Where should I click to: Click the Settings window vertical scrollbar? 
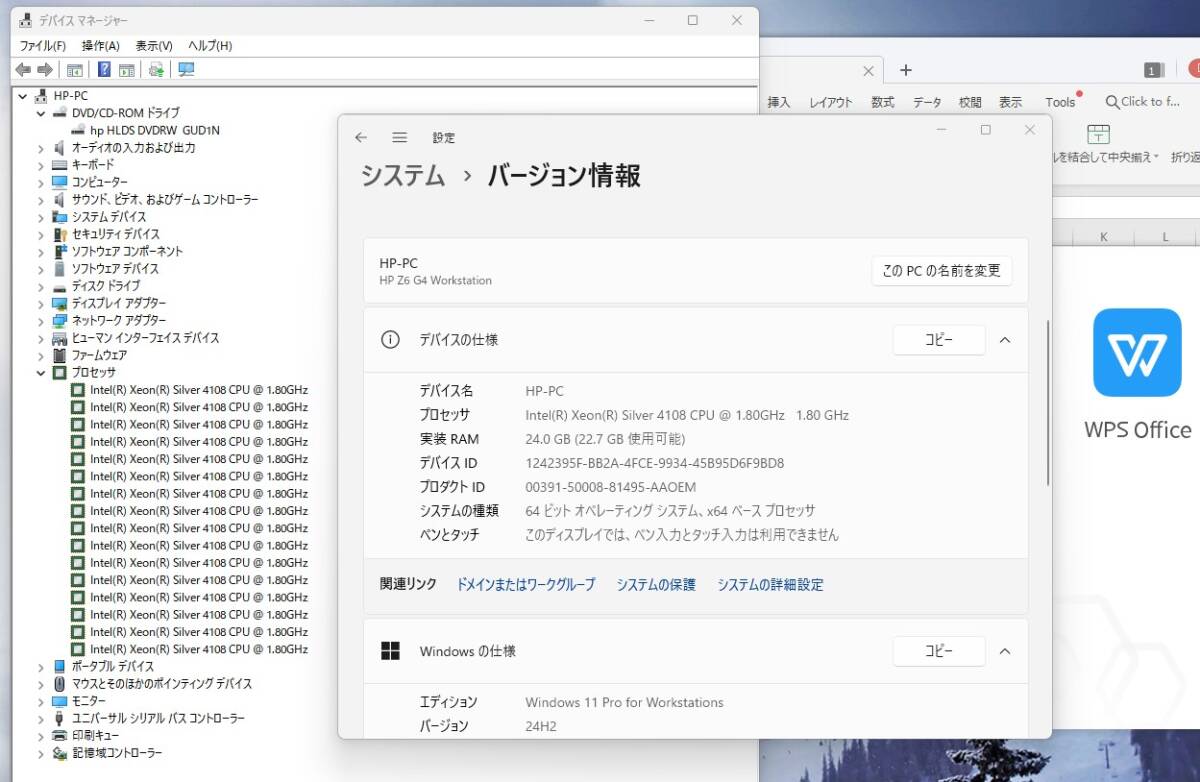(1047, 402)
